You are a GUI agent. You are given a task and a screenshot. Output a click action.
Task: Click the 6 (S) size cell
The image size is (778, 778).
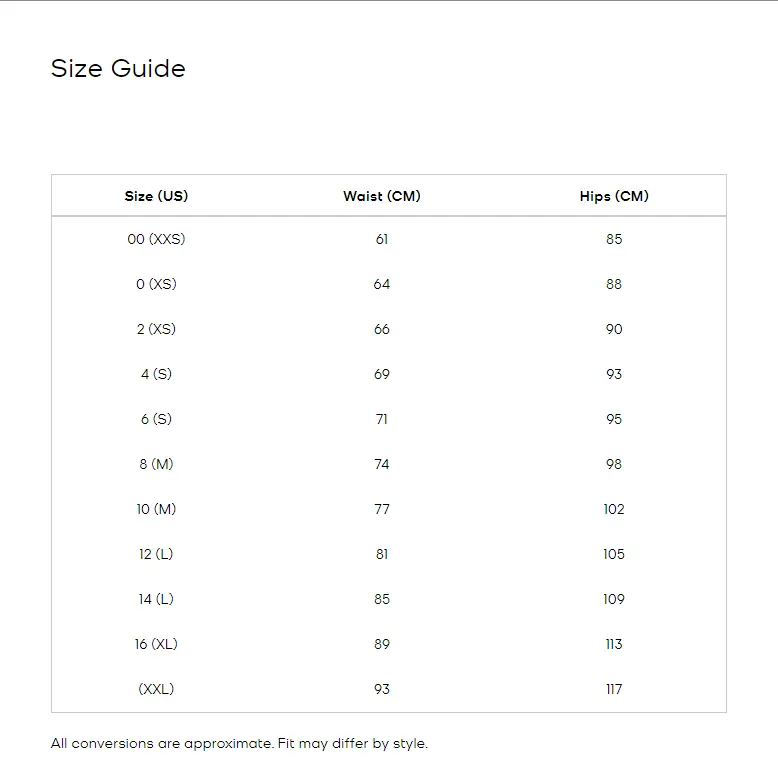[x=156, y=419]
